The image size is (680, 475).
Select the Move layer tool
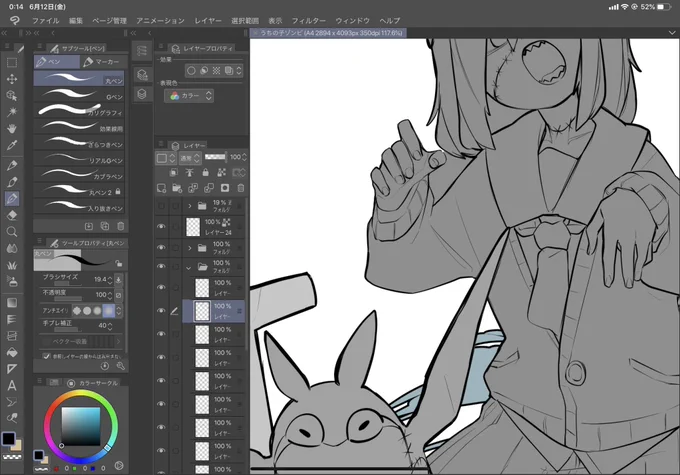click(12, 79)
